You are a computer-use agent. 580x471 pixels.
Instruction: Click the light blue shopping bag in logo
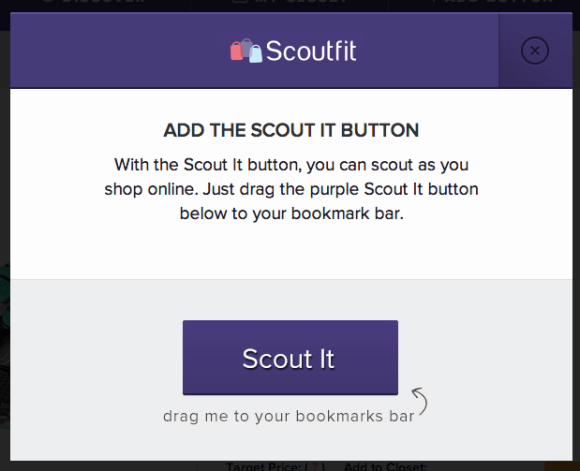pyautogui.click(x=256, y=54)
